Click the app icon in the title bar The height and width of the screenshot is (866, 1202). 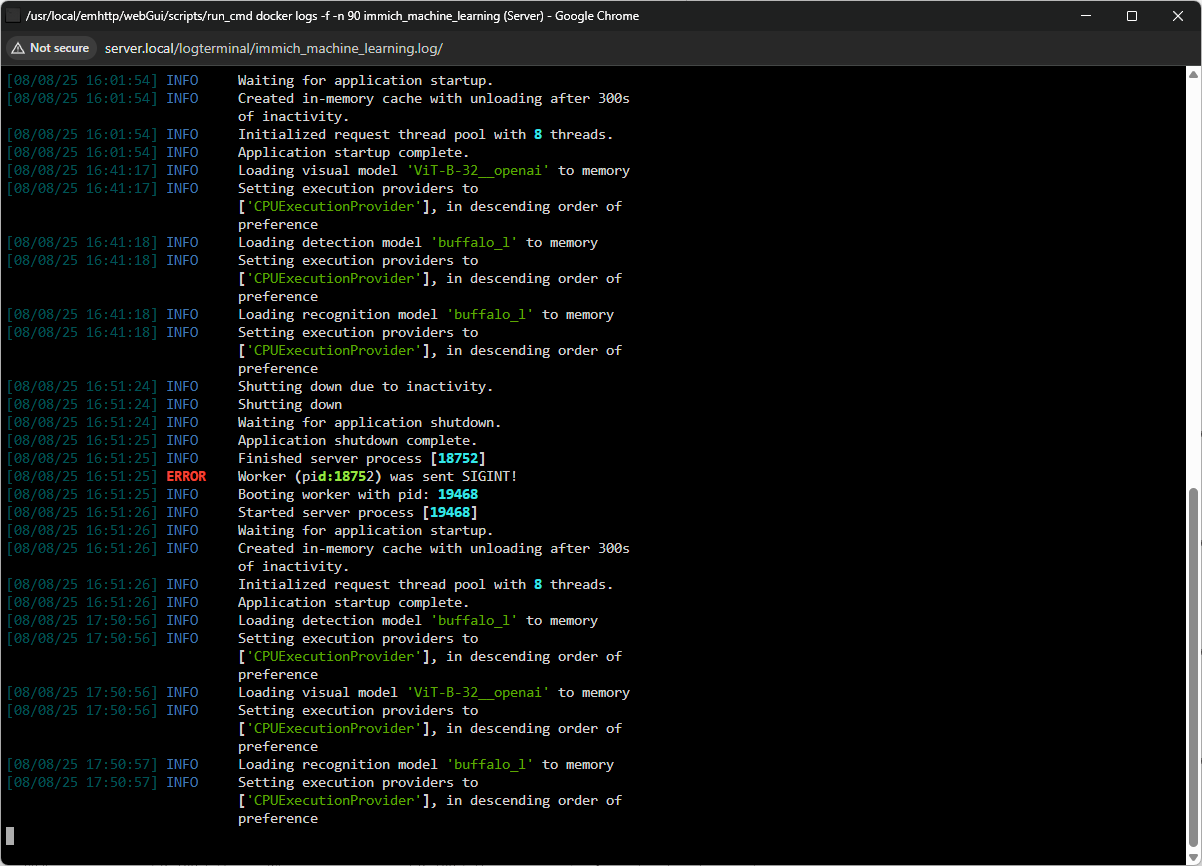pyautogui.click(x=13, y=16)
